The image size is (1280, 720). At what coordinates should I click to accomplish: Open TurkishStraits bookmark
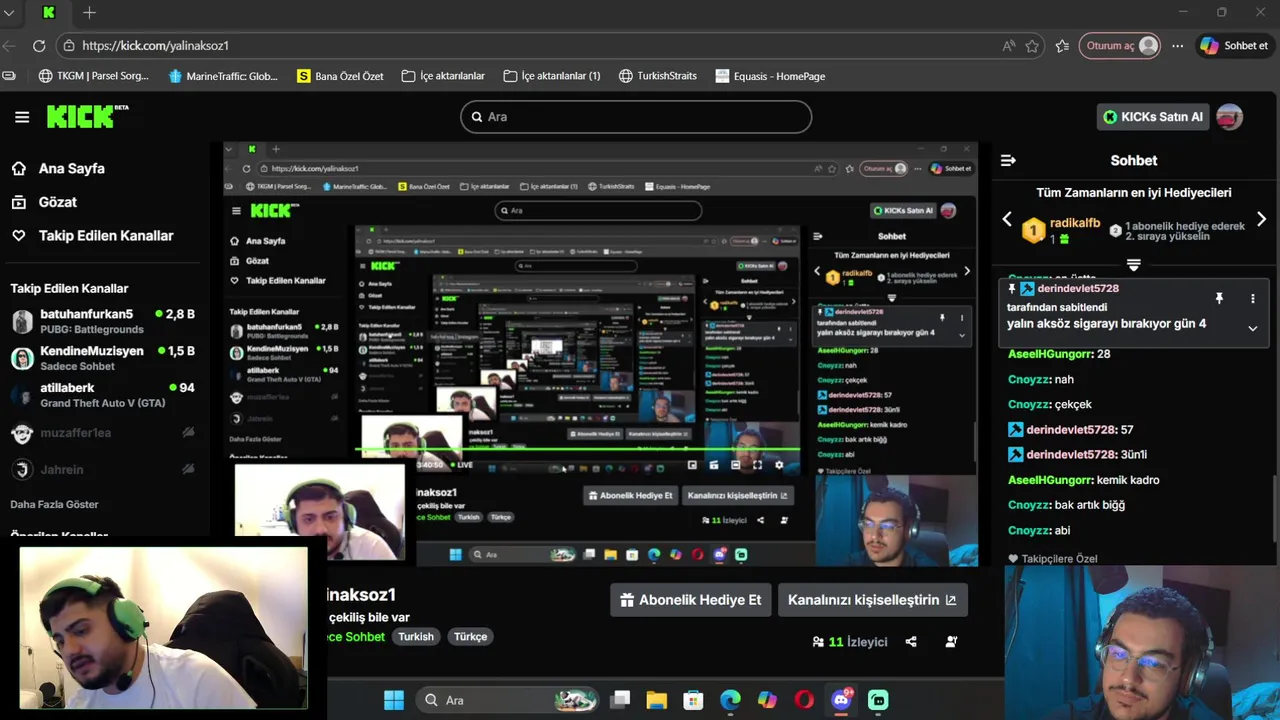657,76
